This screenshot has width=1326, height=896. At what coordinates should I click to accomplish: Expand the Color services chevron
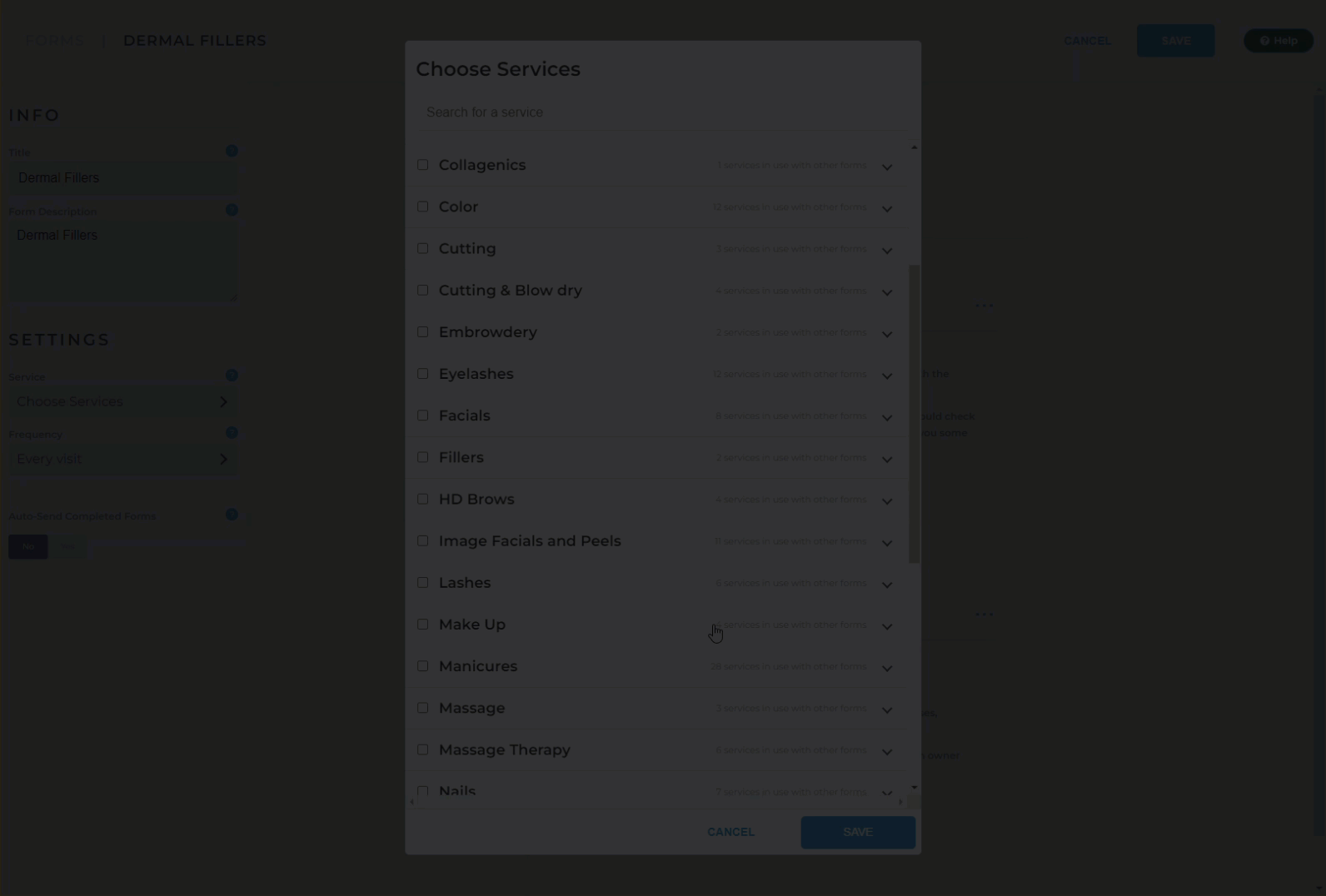coord(887,208)
